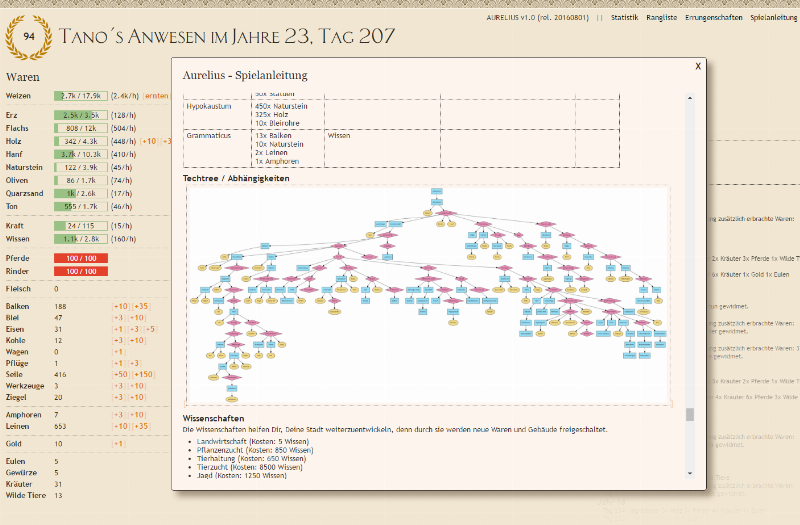Image resolution: width=800 pixels, height=525 pixels.
Task: Produce +1 Wagen
Action: [118, 352]
